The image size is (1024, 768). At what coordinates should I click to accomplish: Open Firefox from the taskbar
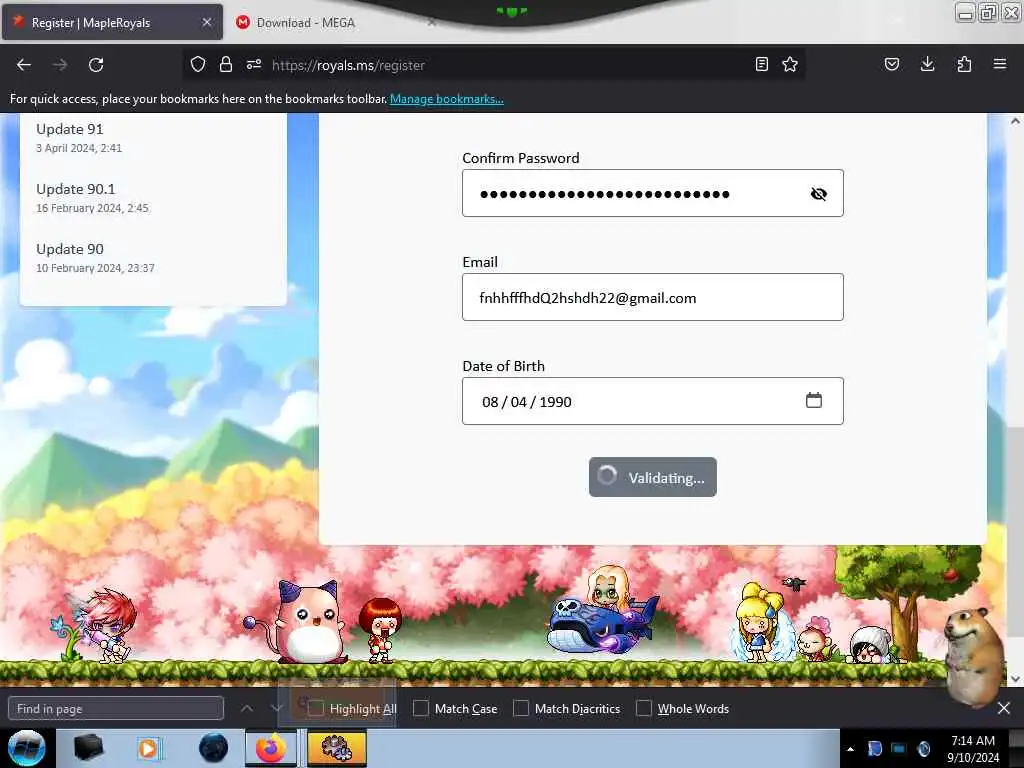(x=271, y=748)
